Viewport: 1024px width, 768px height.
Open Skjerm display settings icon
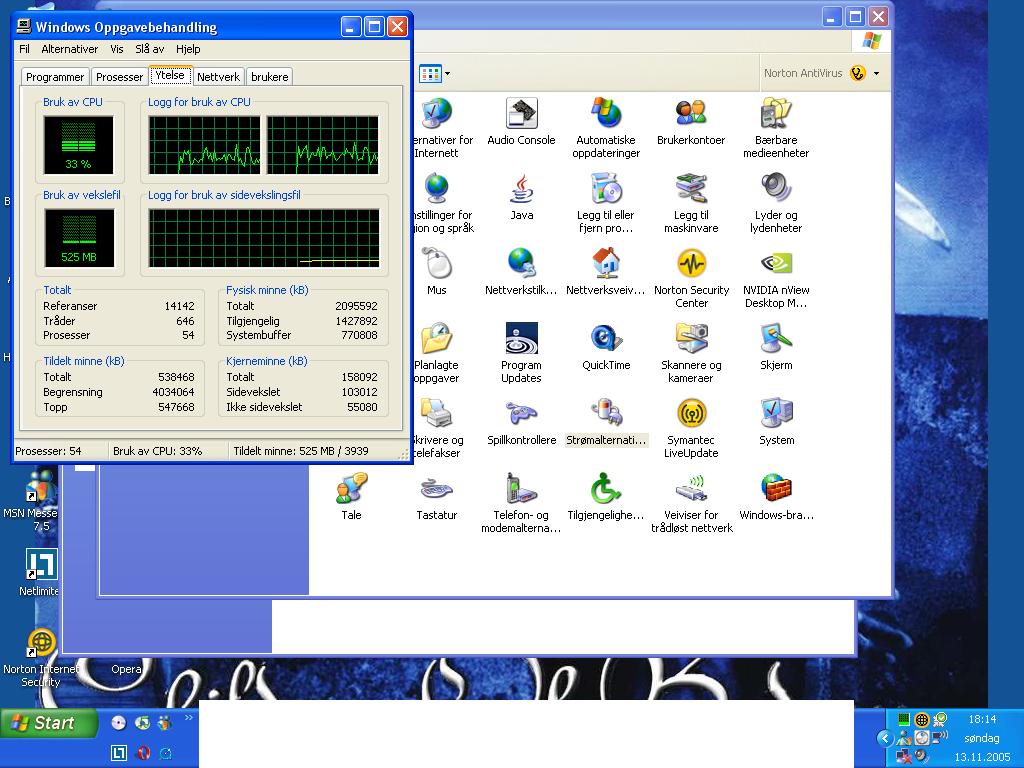click(x=776, y=347)
